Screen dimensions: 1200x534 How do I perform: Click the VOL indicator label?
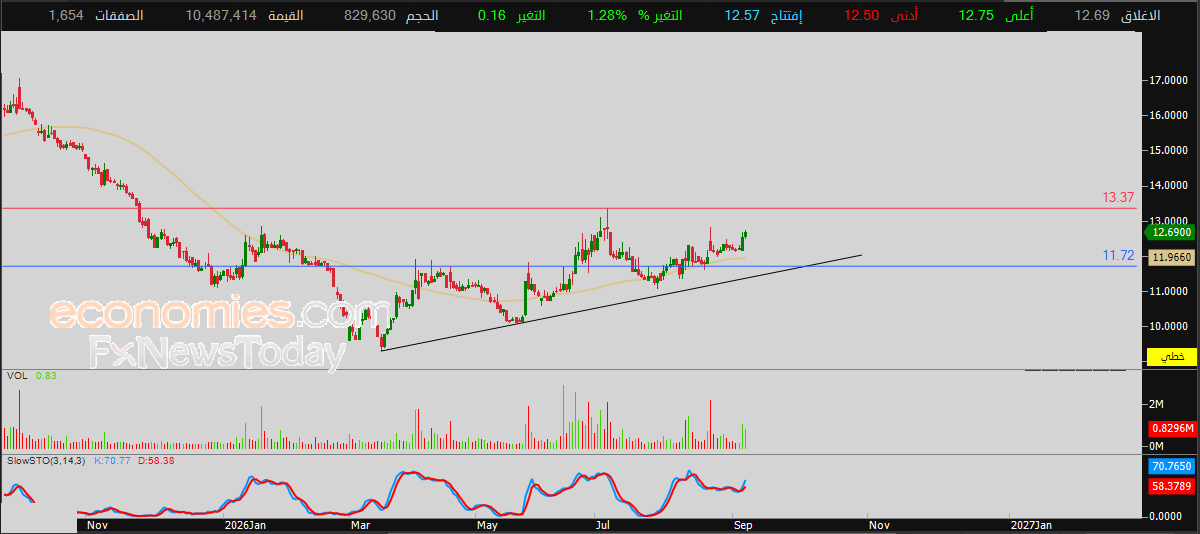[x=16, y=376]
